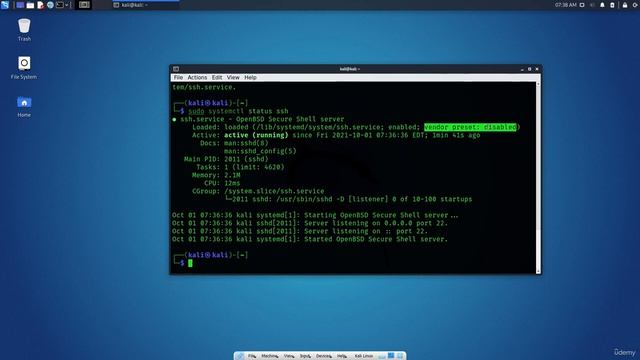Click the battery power manager icon
Viewport: 640px width, 360px height.
(x=612, y=5)
